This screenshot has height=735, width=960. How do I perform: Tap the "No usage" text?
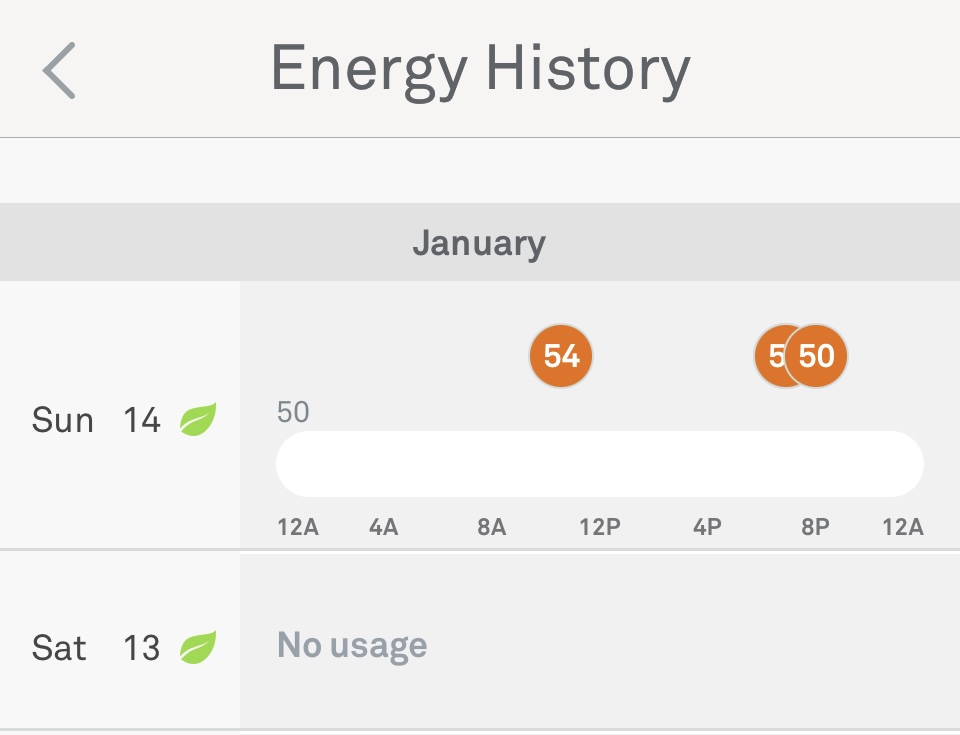(352, 646)
